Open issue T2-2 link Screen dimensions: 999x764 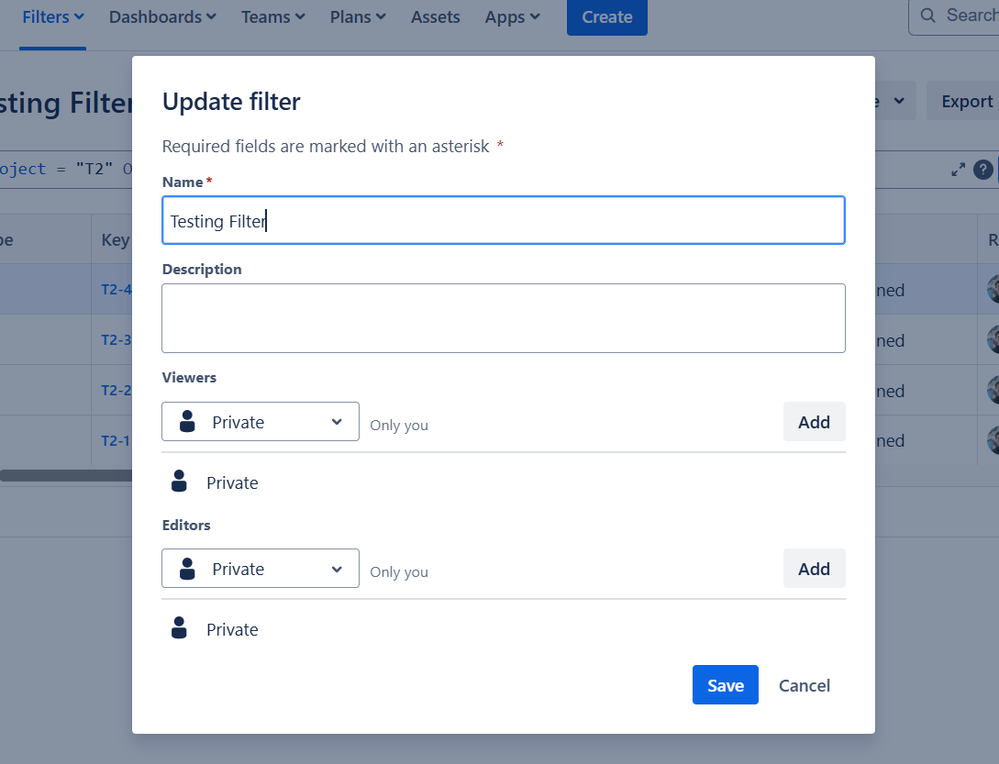117,390
